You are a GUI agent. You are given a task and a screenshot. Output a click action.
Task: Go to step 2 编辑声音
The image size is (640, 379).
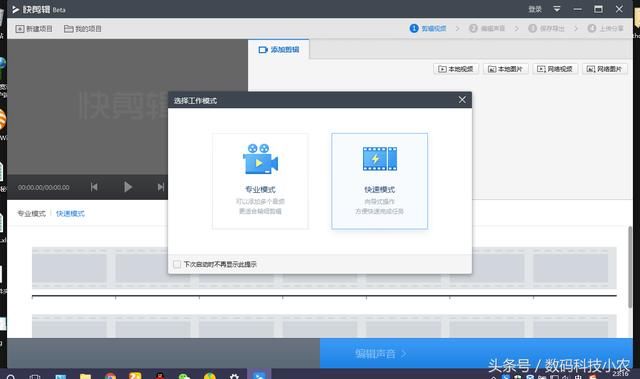[487, 29]
